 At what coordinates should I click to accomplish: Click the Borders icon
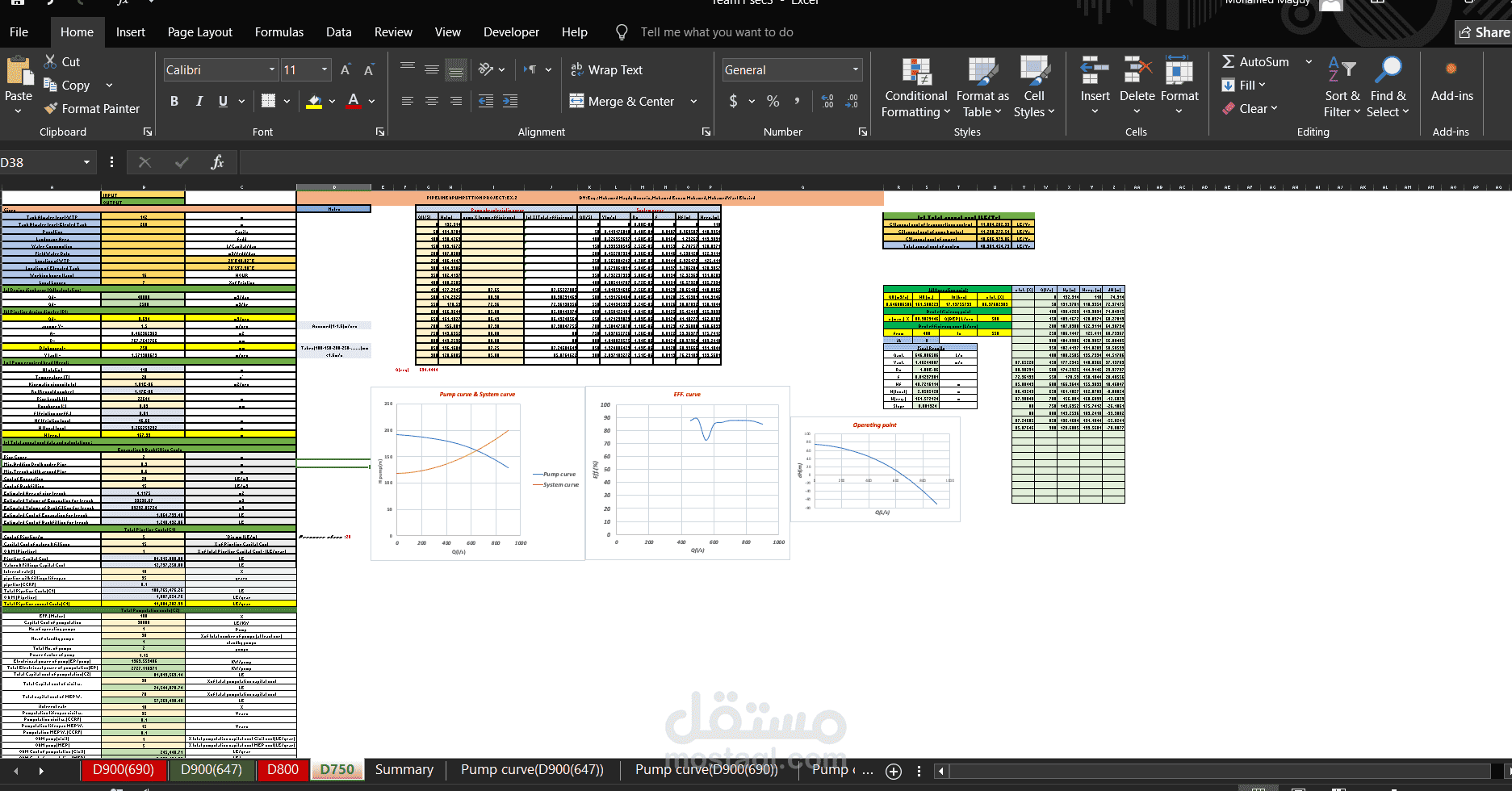tap(269, 101)
